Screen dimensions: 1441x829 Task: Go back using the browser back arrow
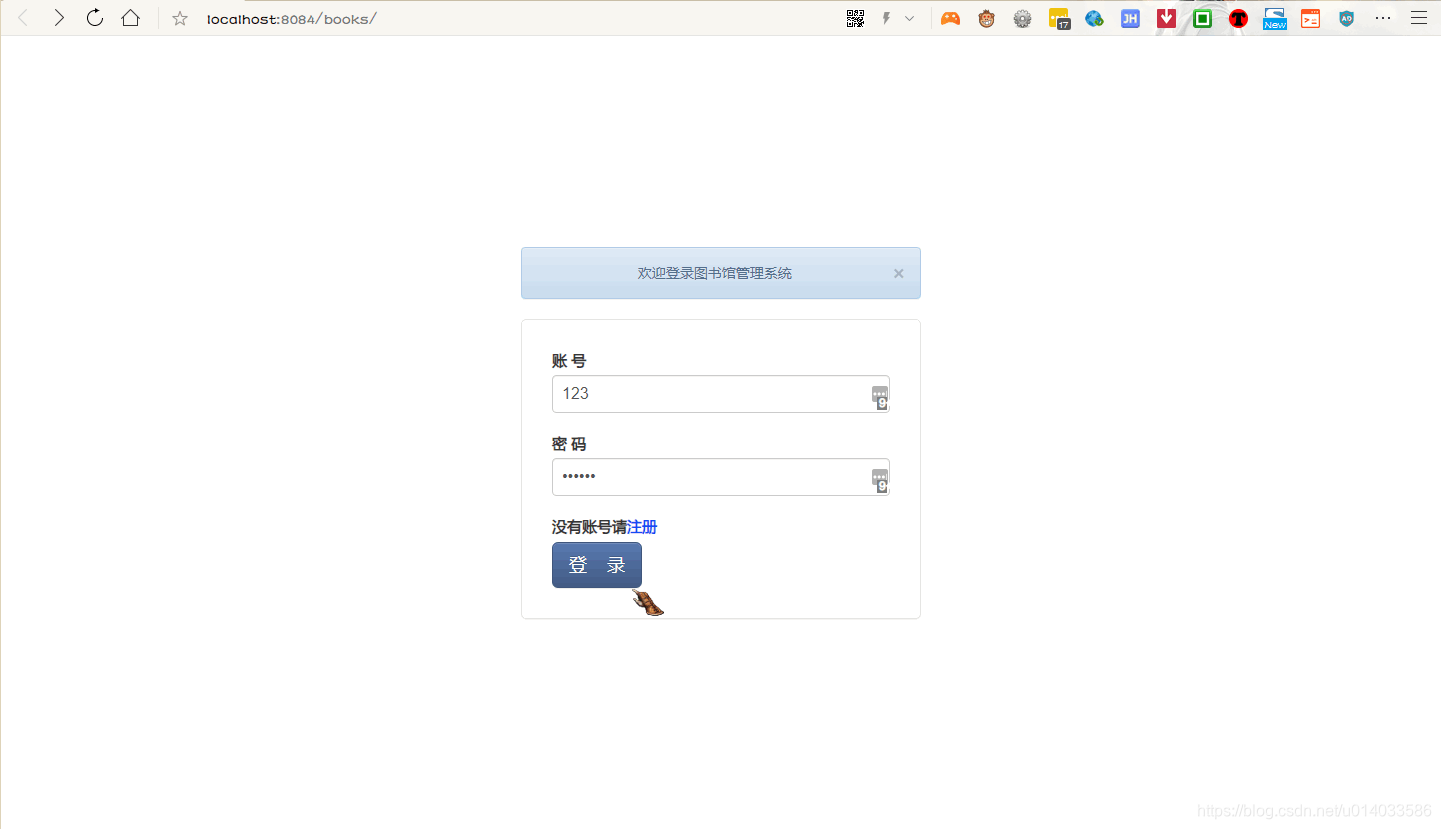tap(23, 18)
